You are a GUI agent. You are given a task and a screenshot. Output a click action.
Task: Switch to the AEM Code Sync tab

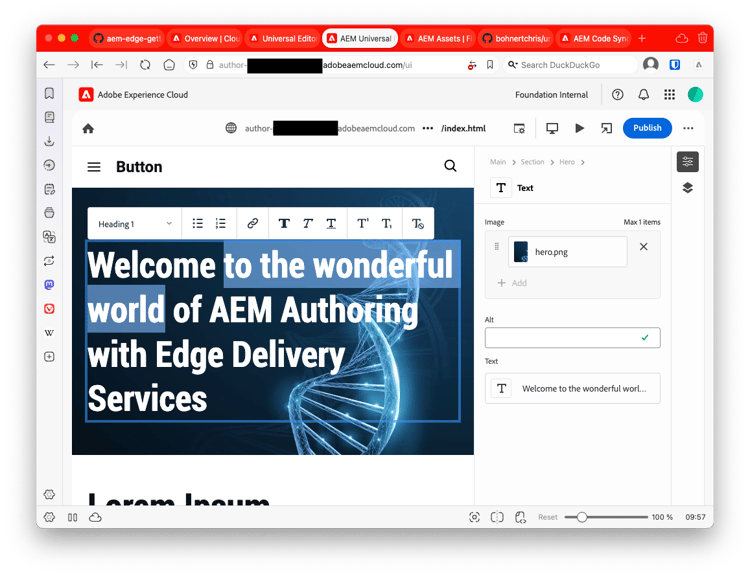594,38
